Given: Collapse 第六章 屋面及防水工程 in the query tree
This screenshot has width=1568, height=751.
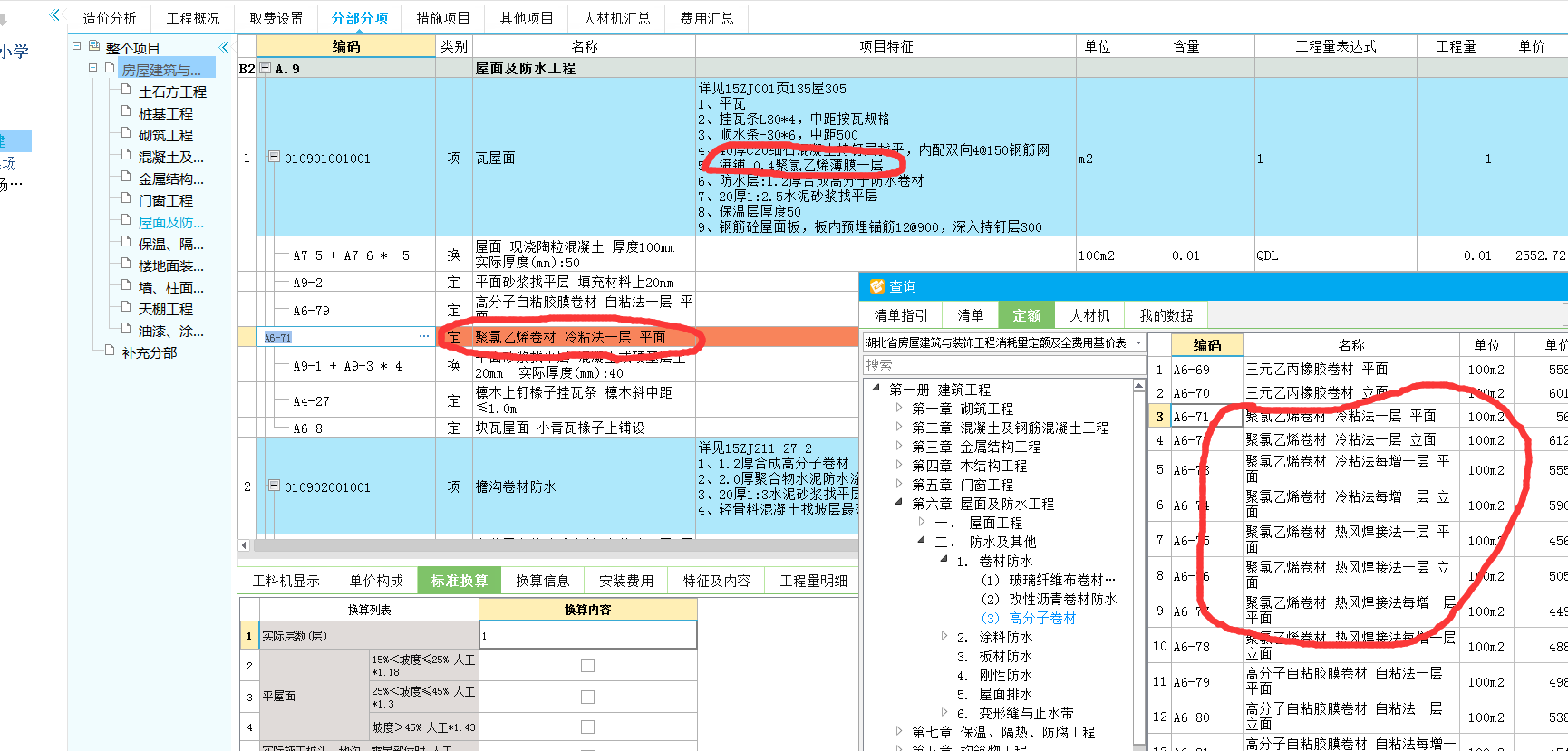Looking at the screenshot, I should [899, 503].
